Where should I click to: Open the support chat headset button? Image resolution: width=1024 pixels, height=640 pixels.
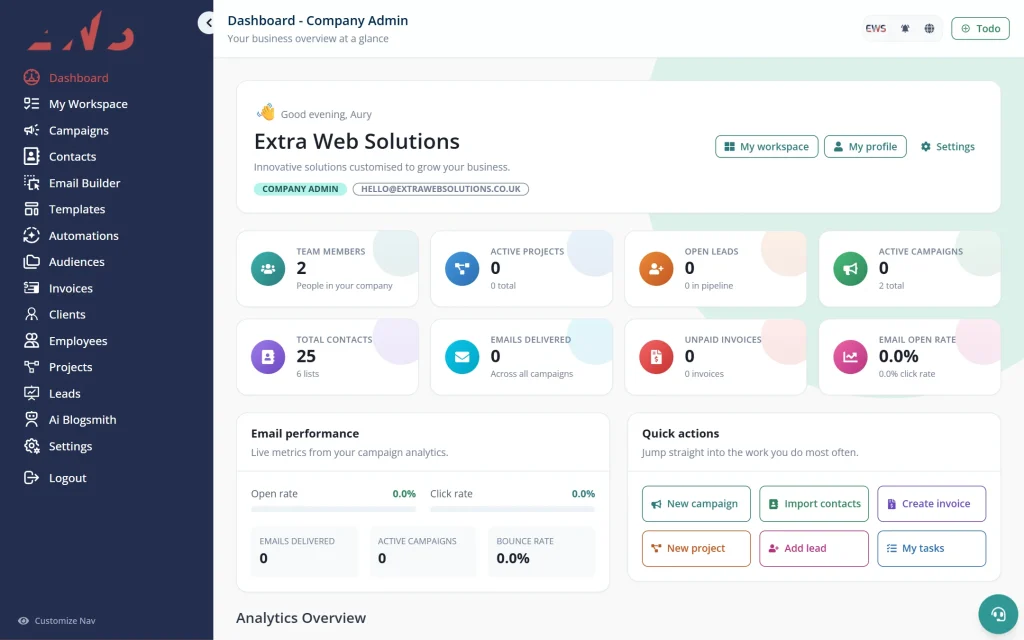(x=998, y=614)
